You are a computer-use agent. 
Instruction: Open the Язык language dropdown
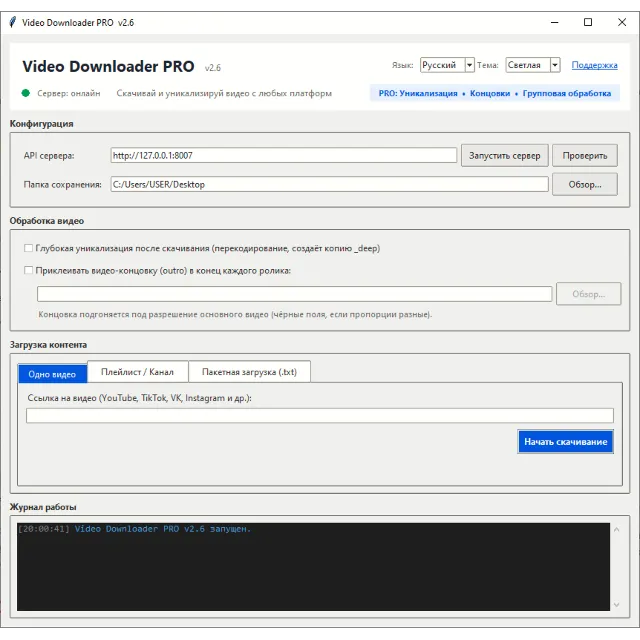coord(447,65)
